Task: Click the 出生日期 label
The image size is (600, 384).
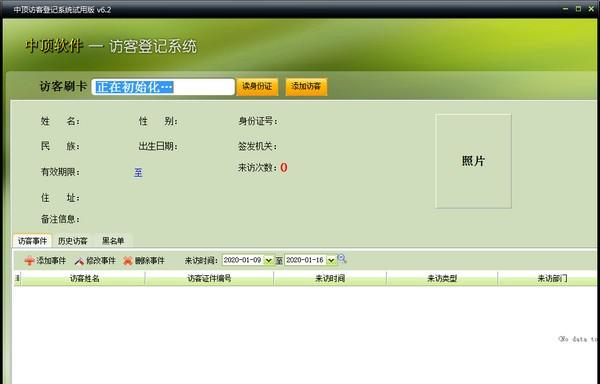Action: coord(158,146)
